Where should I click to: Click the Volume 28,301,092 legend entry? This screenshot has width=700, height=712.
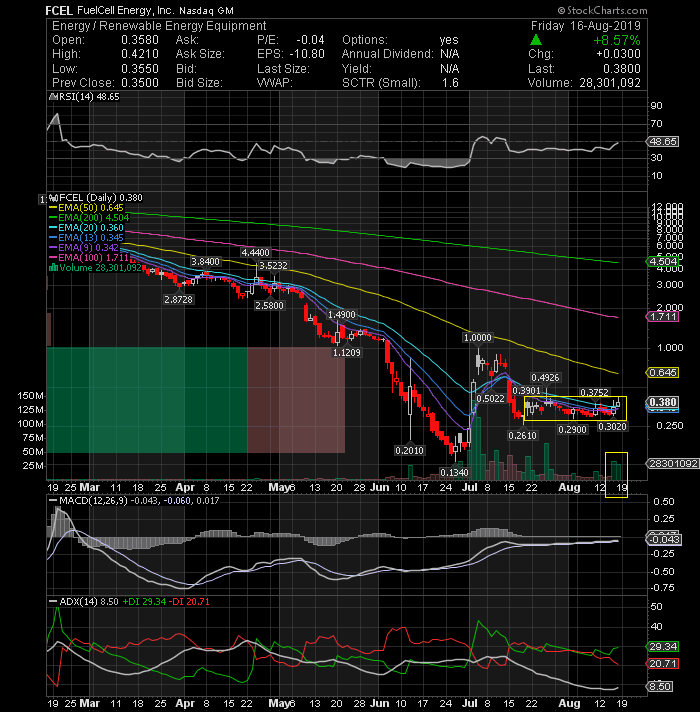coord(95,267)
